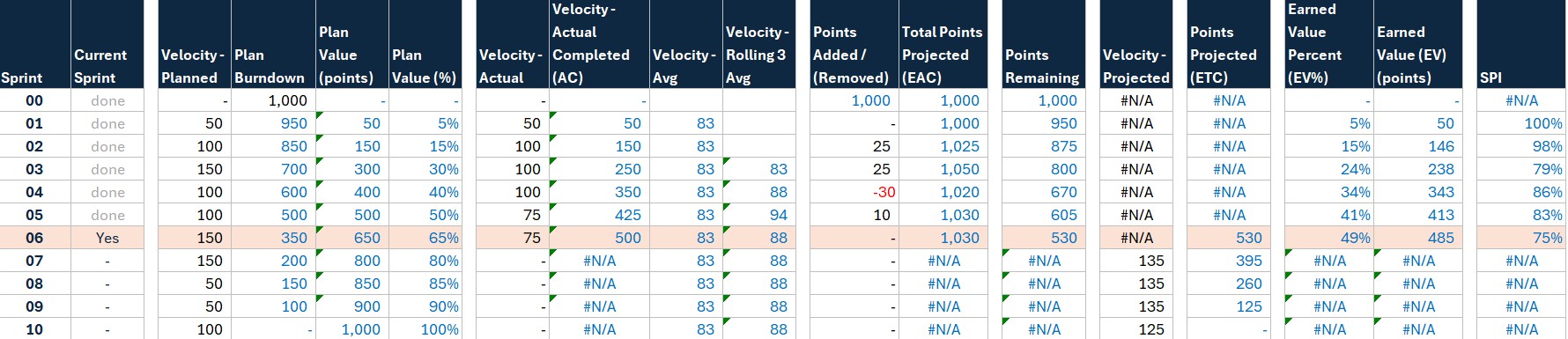The image size is (1568, 339).
Task: Select the Plan Burndown header cell
Action: pyautogui.click(x=273, y=44)
